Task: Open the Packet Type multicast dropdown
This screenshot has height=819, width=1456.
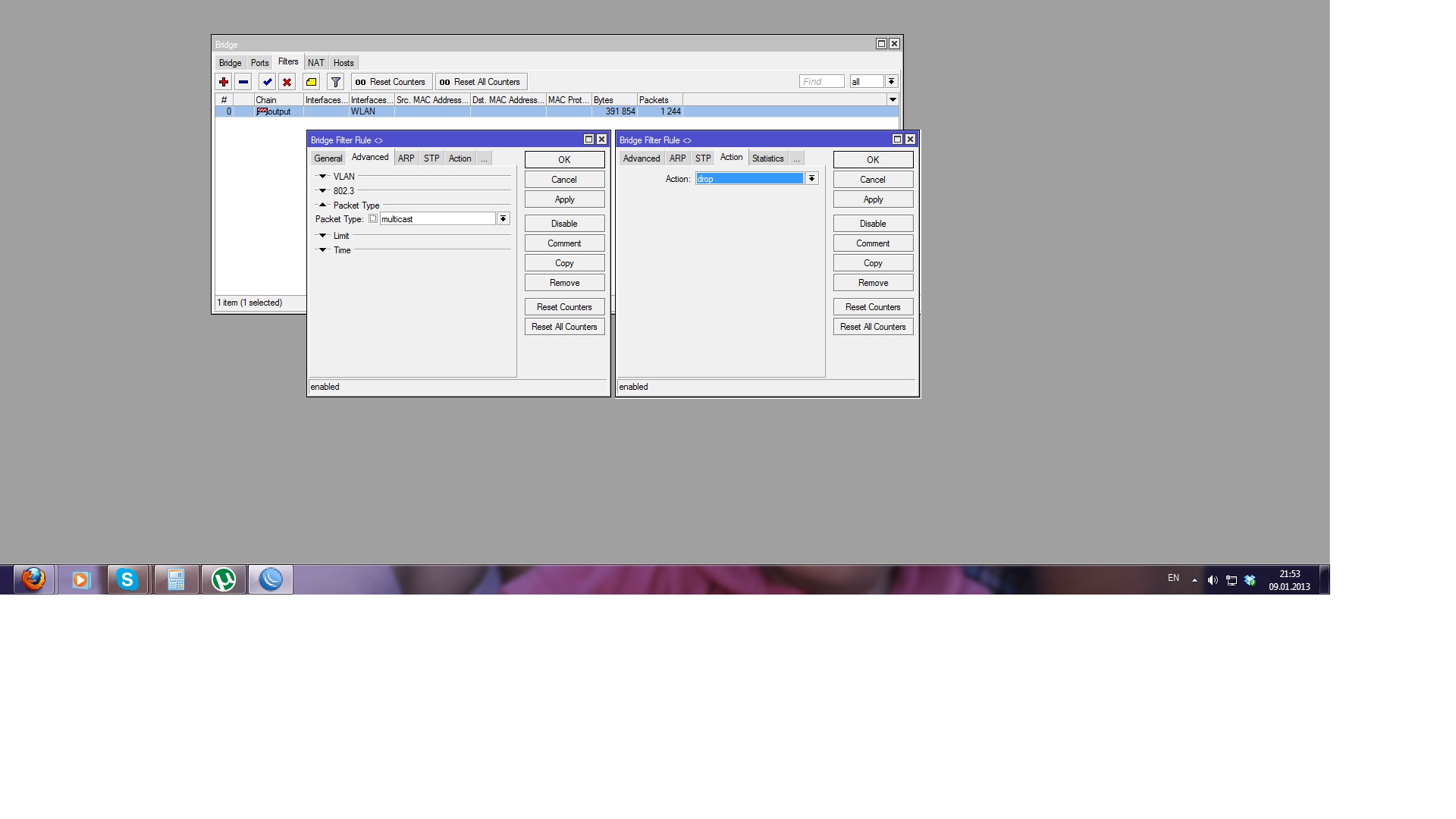Action: [x=503, y=219]
